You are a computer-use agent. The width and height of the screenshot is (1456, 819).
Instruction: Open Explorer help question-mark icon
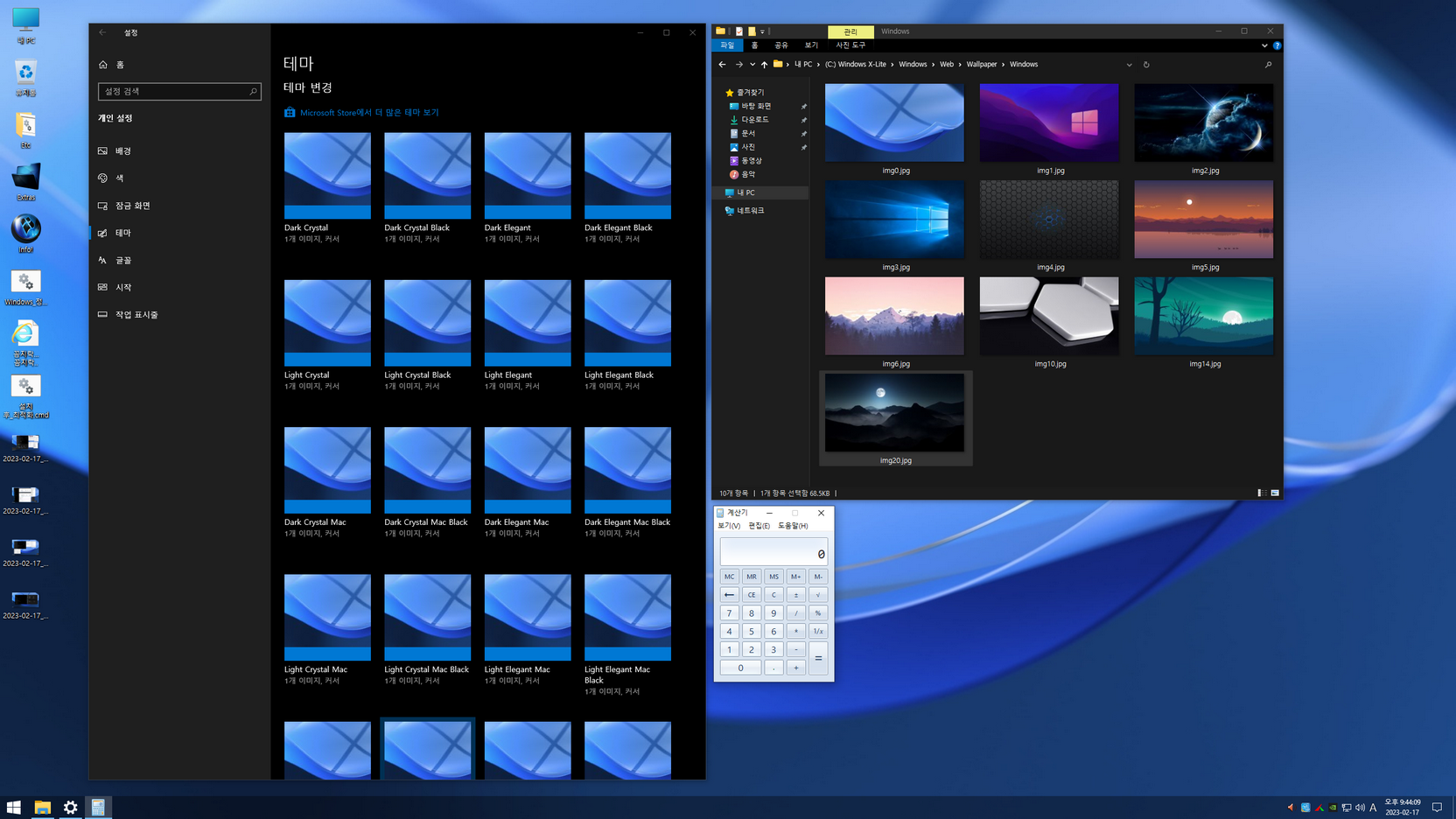[1277, 45]
